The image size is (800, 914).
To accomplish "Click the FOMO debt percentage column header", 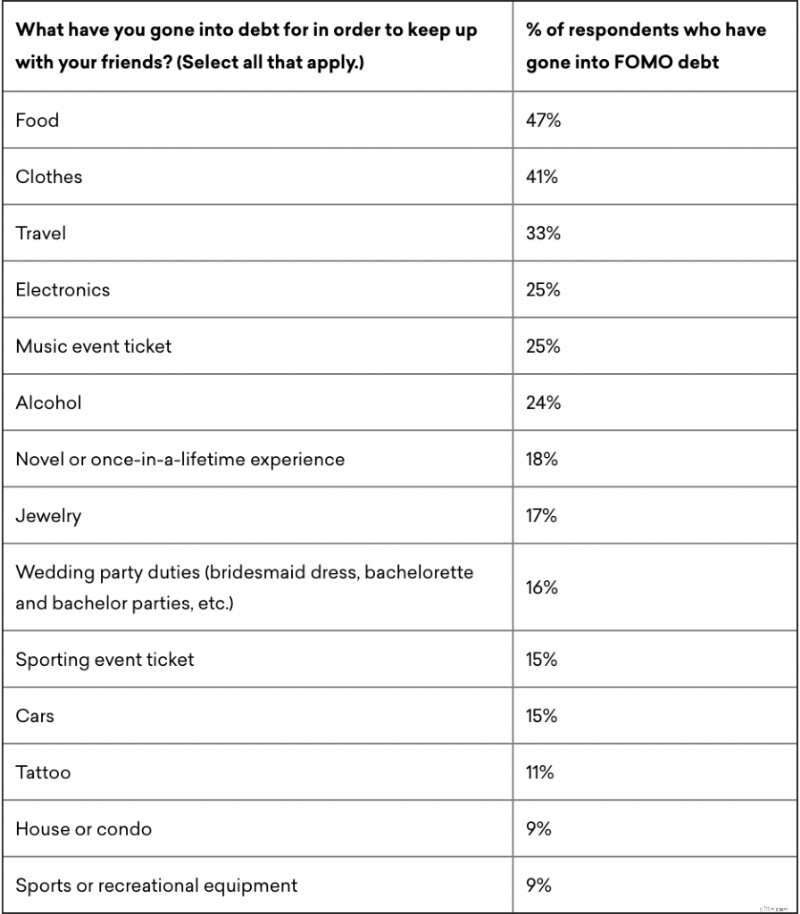I will (x=646, y=45).
